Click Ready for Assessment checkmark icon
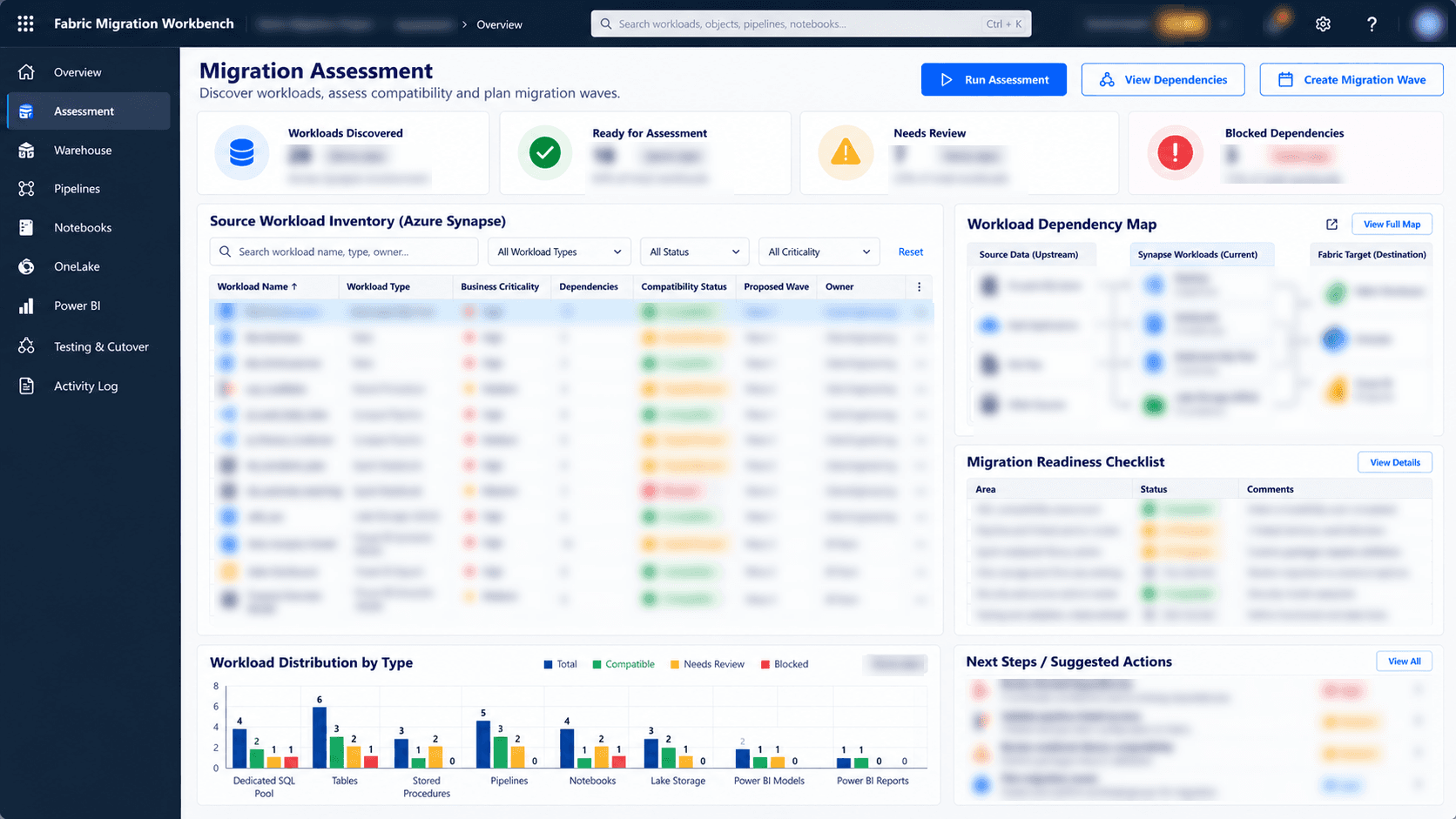Viewport: 1456px width, 819px height. (x=545, y=153)
